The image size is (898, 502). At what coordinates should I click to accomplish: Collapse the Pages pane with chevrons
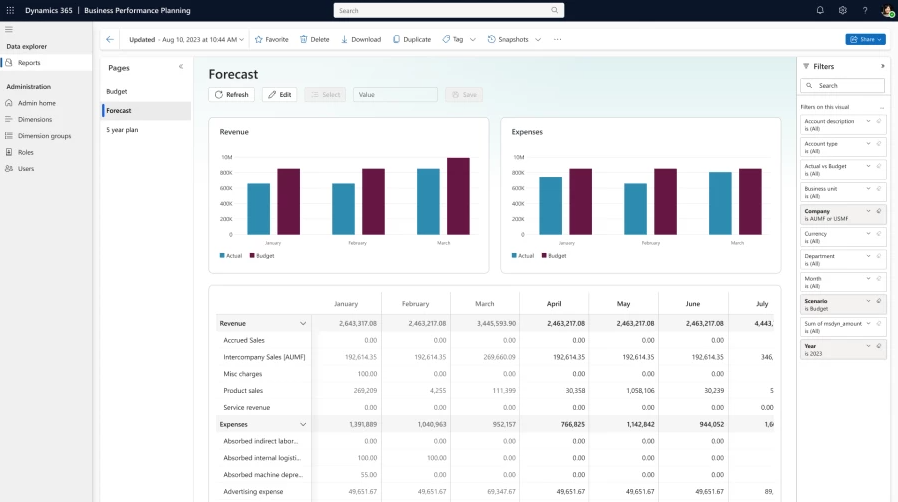pos(181,67)
